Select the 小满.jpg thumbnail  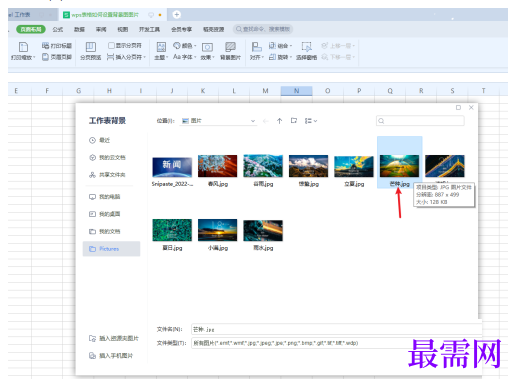[218, 230]
